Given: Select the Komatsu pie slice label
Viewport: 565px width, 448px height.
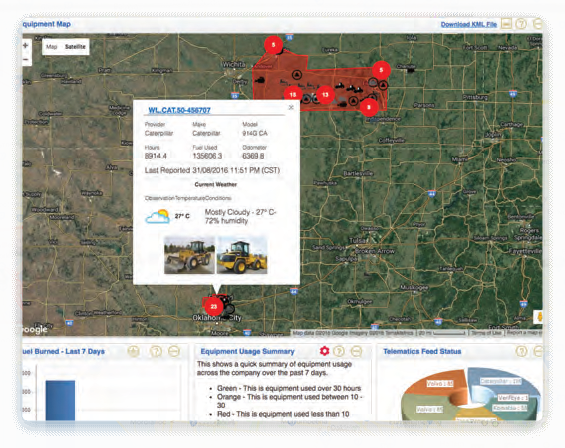Looking at the screenshot, I should [x=510, y=408].
